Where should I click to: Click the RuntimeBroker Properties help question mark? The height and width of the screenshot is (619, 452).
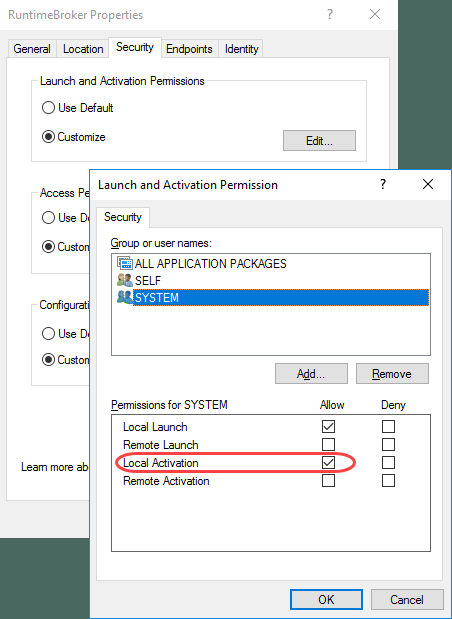tap(330, 15)
